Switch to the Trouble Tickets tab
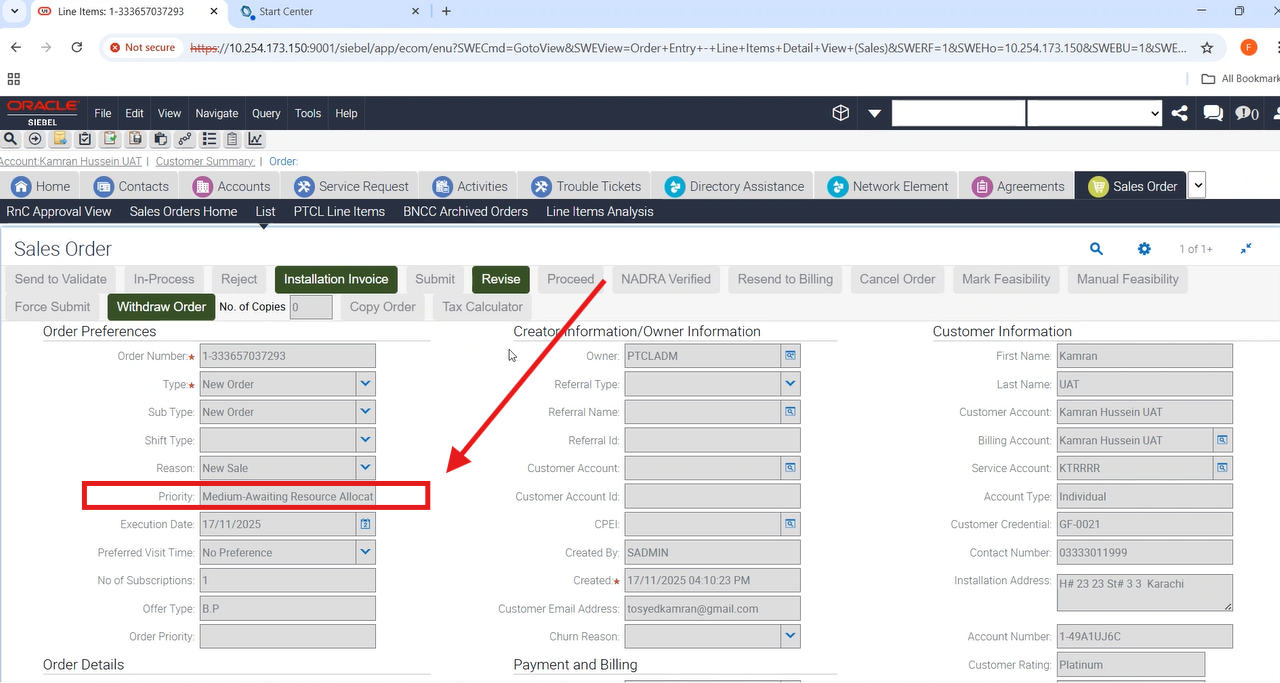Viewport: 1280px width, 683px height. pos(587,186)
